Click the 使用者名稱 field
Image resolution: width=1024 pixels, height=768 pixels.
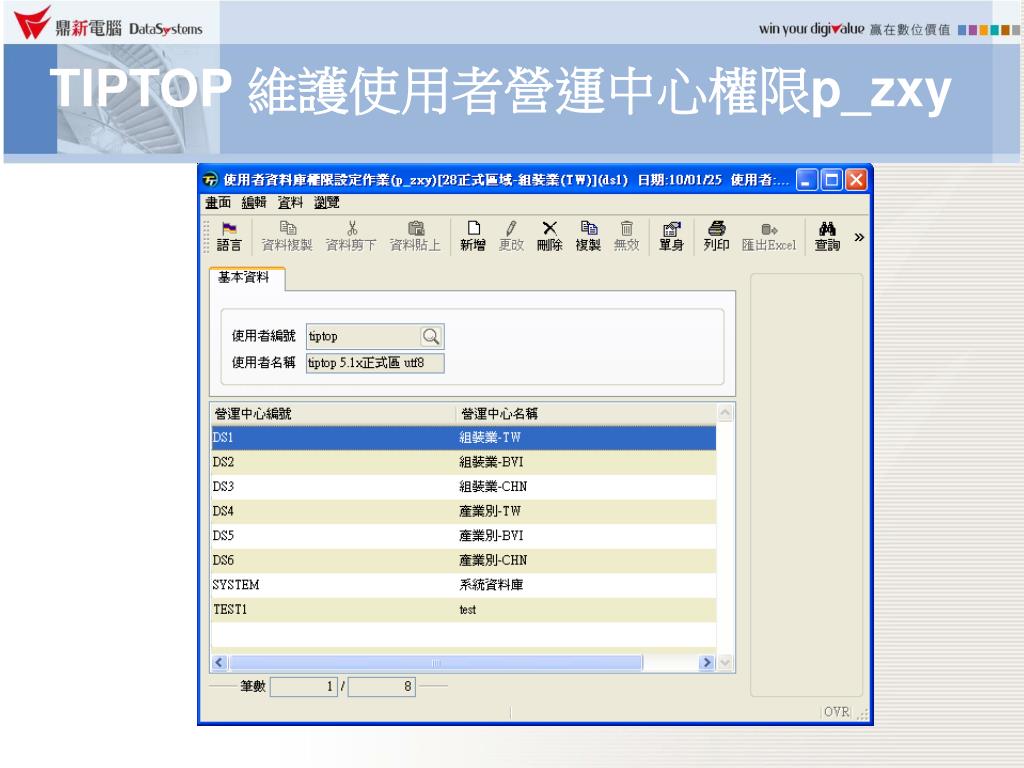coord(375,363)
